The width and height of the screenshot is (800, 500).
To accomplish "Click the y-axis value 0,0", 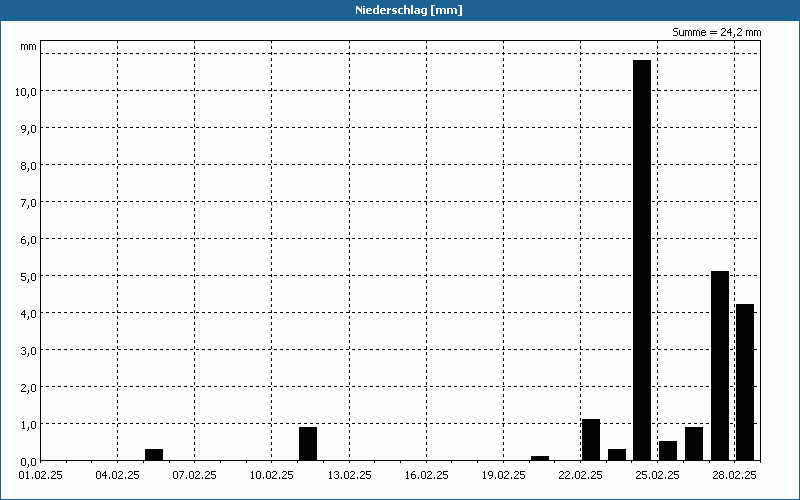I will pos(28,462).
